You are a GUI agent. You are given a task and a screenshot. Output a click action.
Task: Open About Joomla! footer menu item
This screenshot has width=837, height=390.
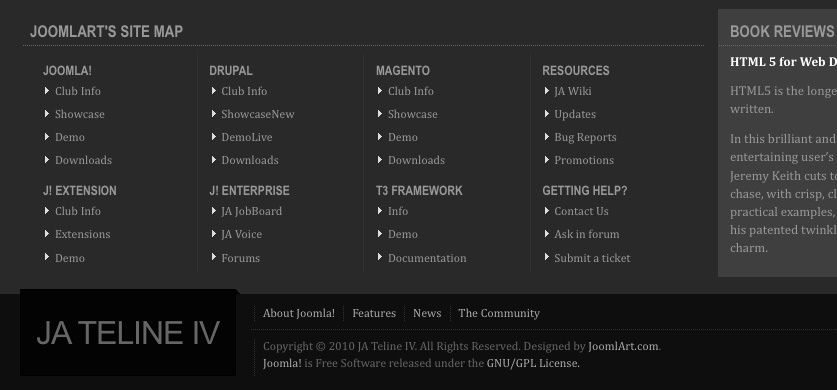pyautogui.click(x=299, y=313)
